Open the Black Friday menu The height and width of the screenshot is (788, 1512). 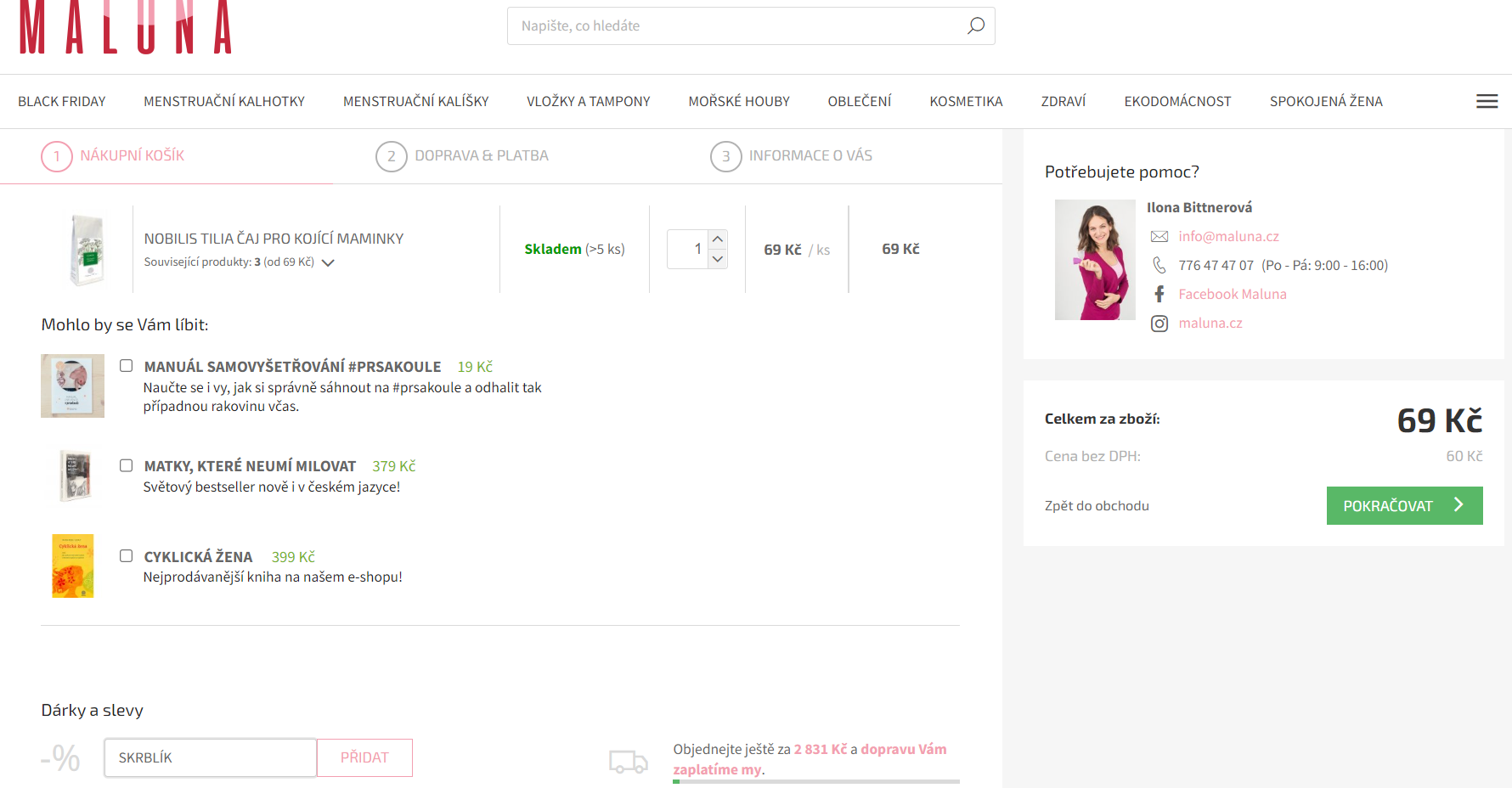tap(62, 101)
